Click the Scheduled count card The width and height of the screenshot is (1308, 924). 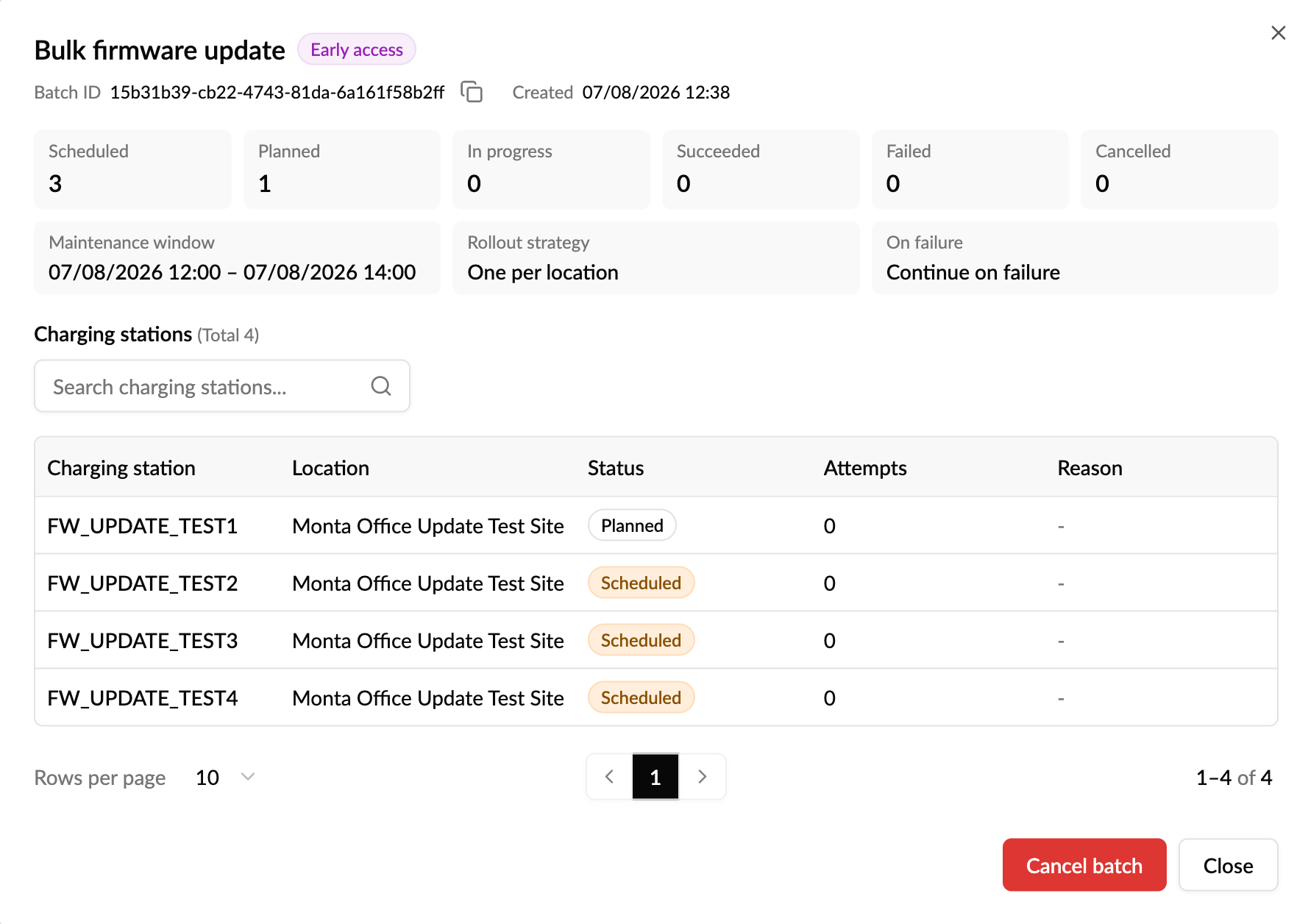point(133,170)
